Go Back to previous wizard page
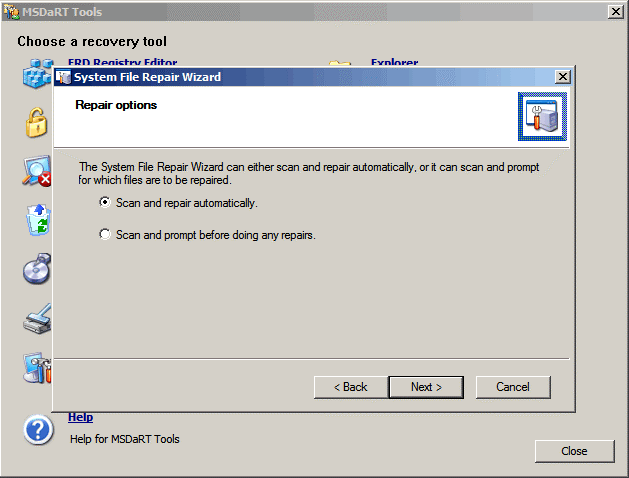 351,387
